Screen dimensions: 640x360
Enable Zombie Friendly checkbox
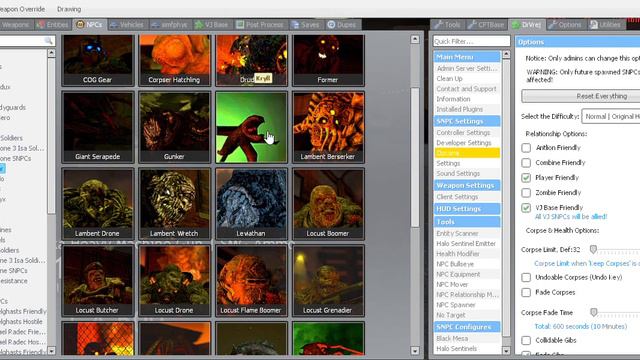point(526,193)
